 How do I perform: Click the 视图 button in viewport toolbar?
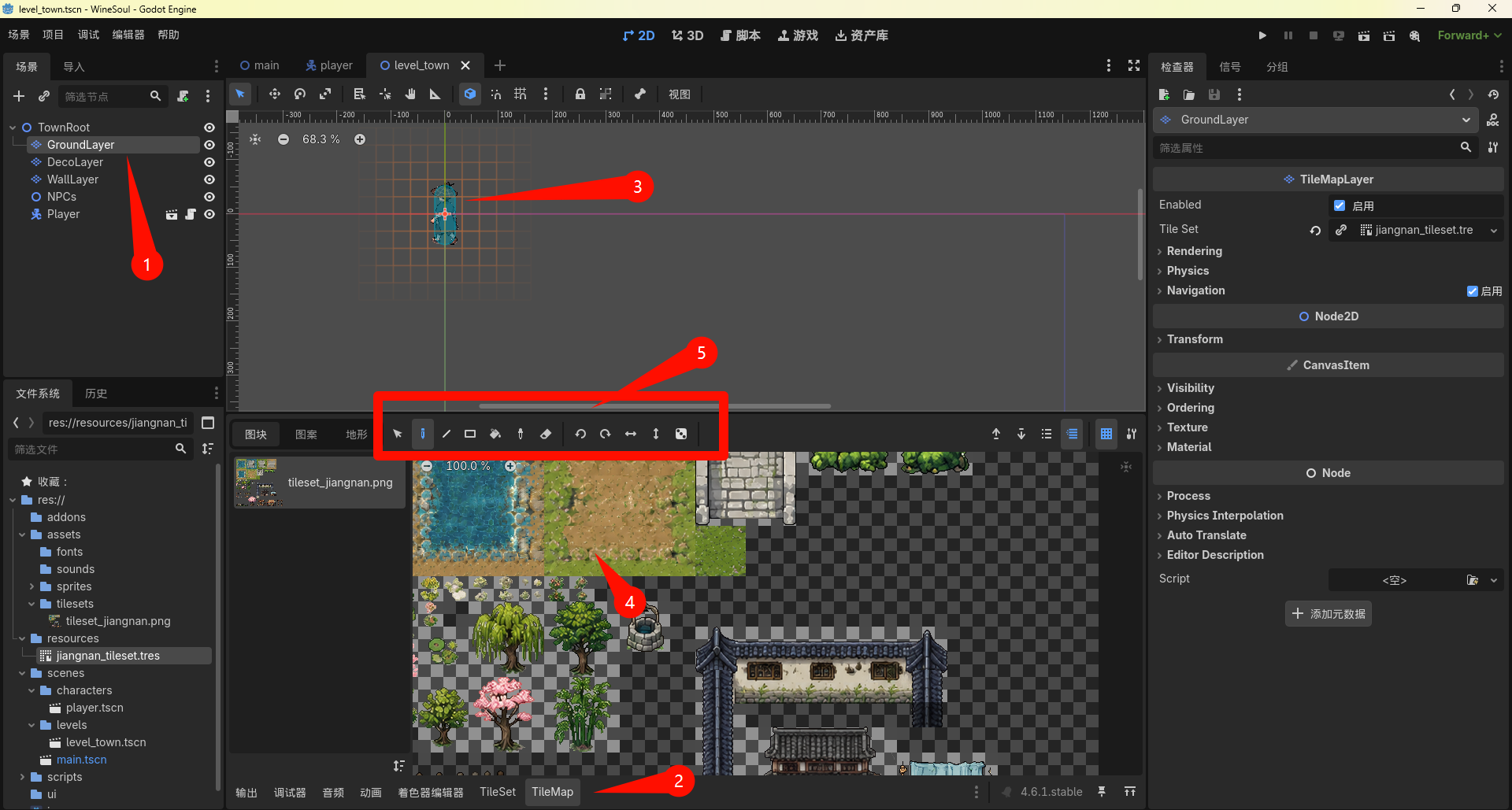coord(680,94)
